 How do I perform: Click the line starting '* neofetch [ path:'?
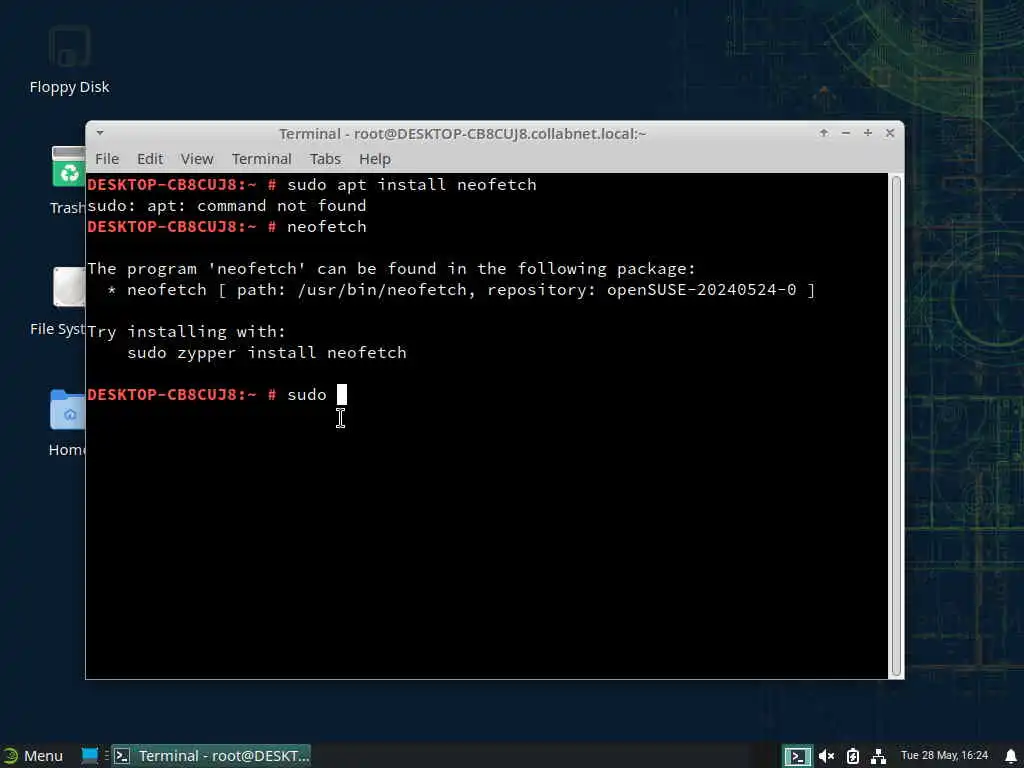pyautogui.click(x=461, y=289)
